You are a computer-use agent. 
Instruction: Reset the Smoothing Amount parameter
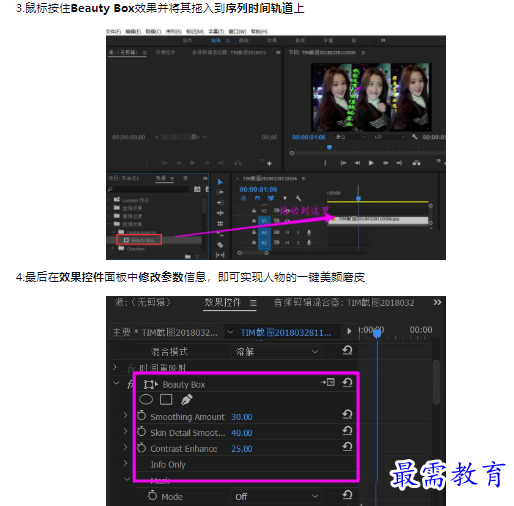click(347, 414)
